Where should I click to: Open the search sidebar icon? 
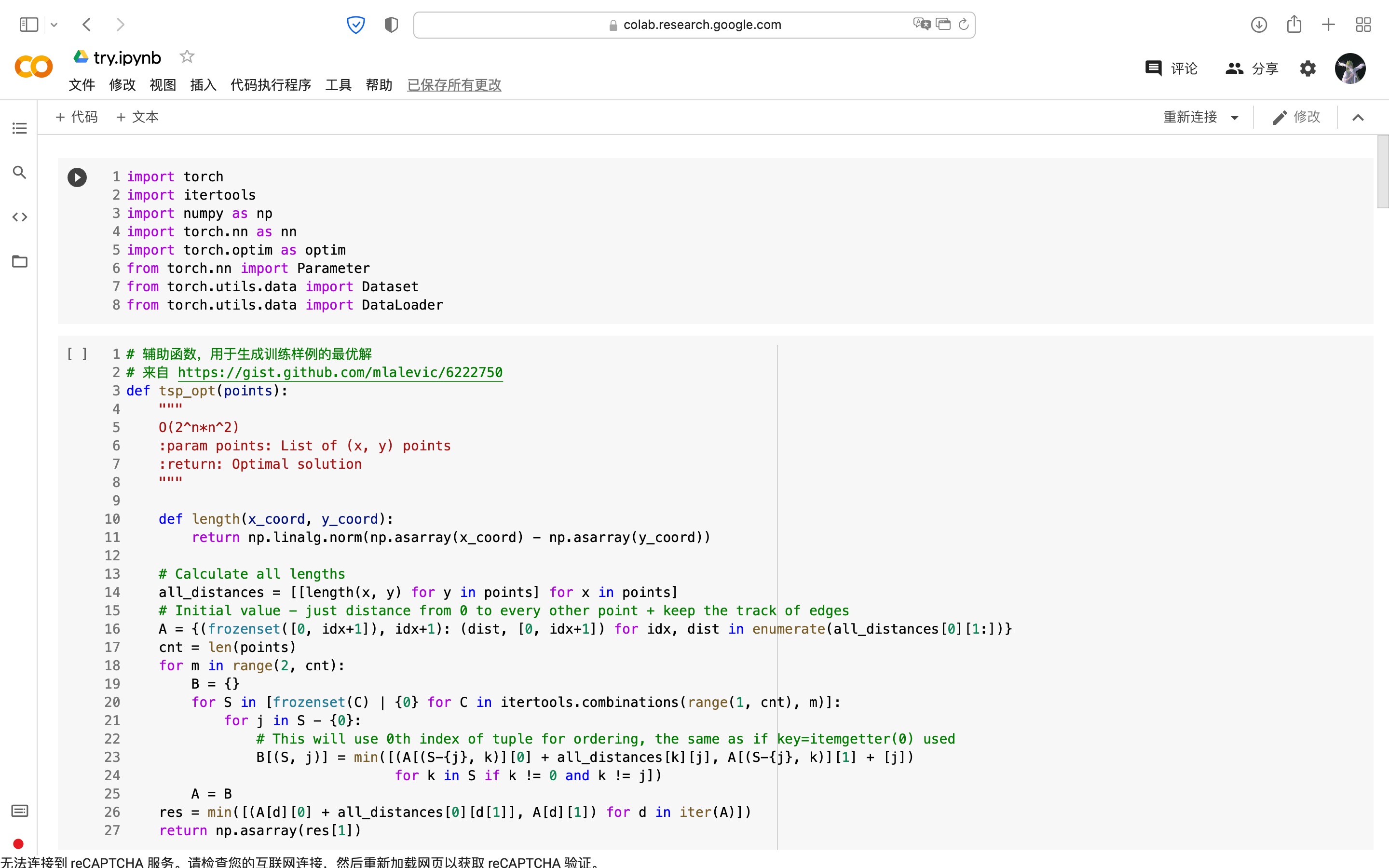(x=19, y=172)
